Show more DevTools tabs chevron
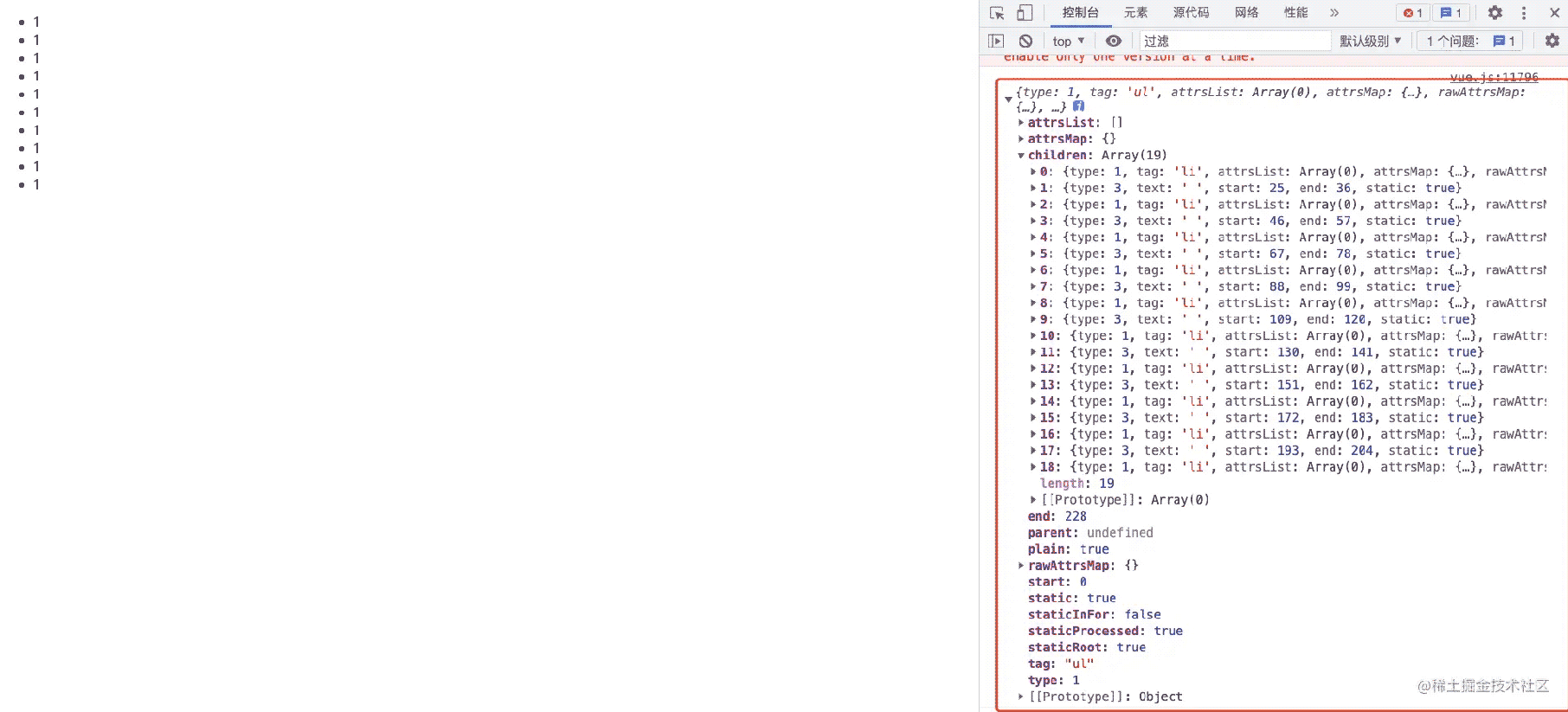 1334,13
